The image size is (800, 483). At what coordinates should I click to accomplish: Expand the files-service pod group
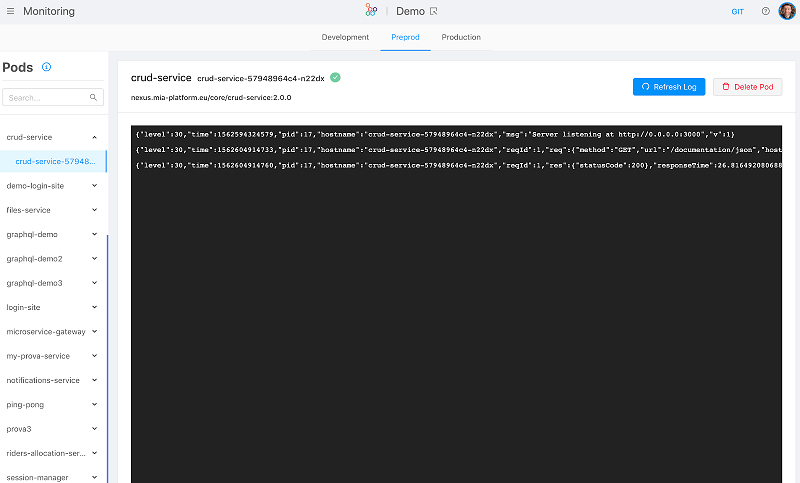click(94, 210)
